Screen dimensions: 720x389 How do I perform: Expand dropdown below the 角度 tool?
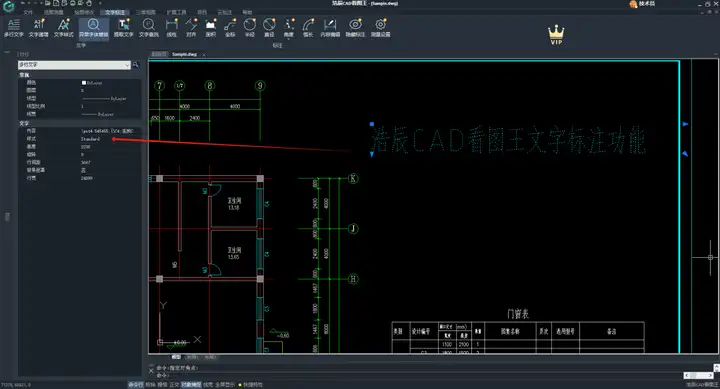(x=289, y=39)
